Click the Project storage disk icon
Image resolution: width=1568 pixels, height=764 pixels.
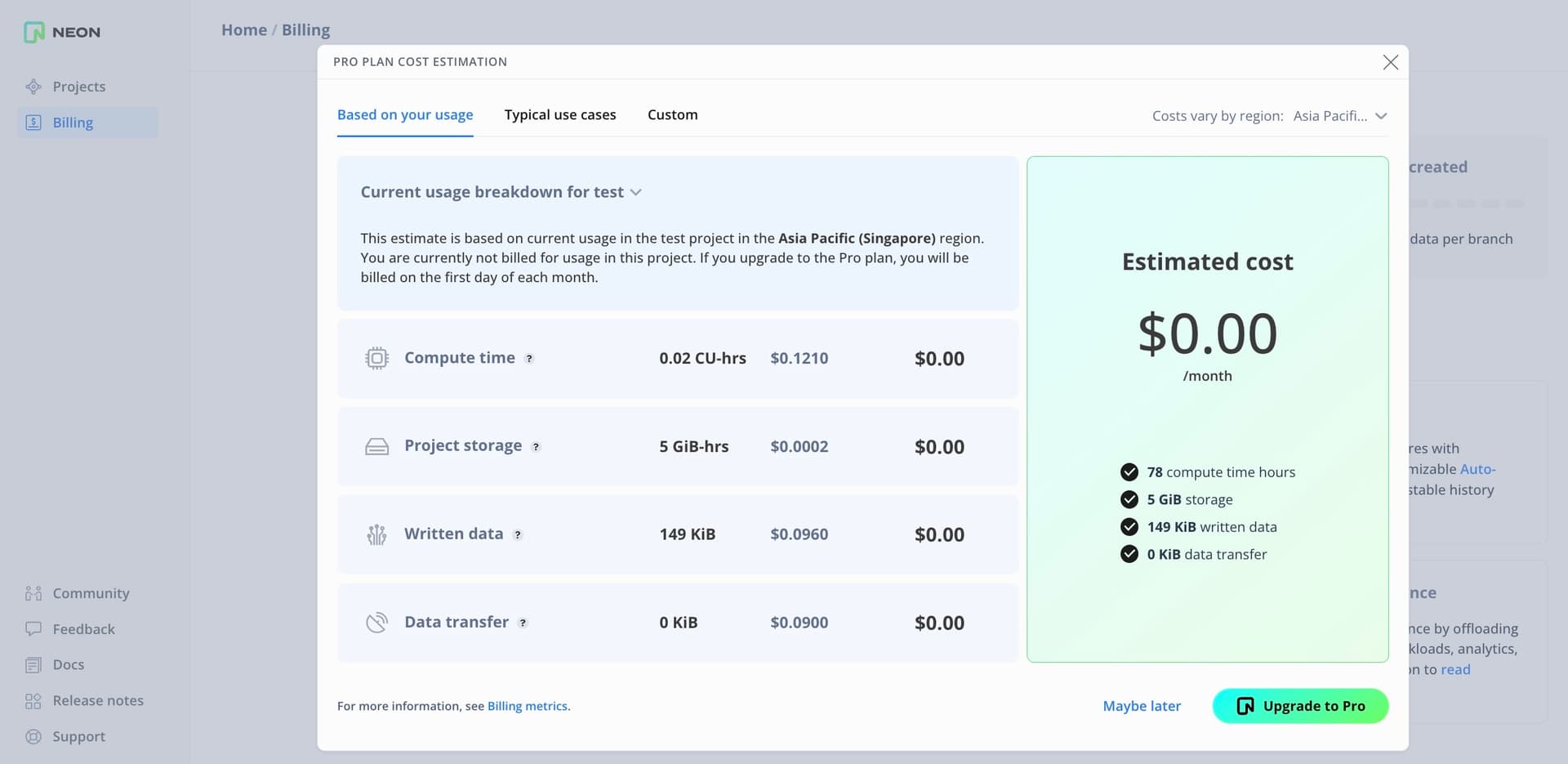point(376,446)
